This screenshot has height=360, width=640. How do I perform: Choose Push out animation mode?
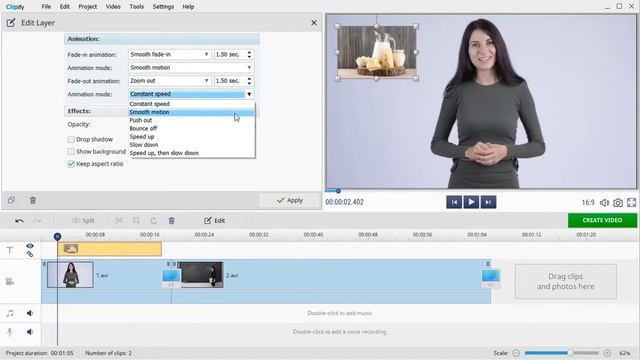point(192,120)
